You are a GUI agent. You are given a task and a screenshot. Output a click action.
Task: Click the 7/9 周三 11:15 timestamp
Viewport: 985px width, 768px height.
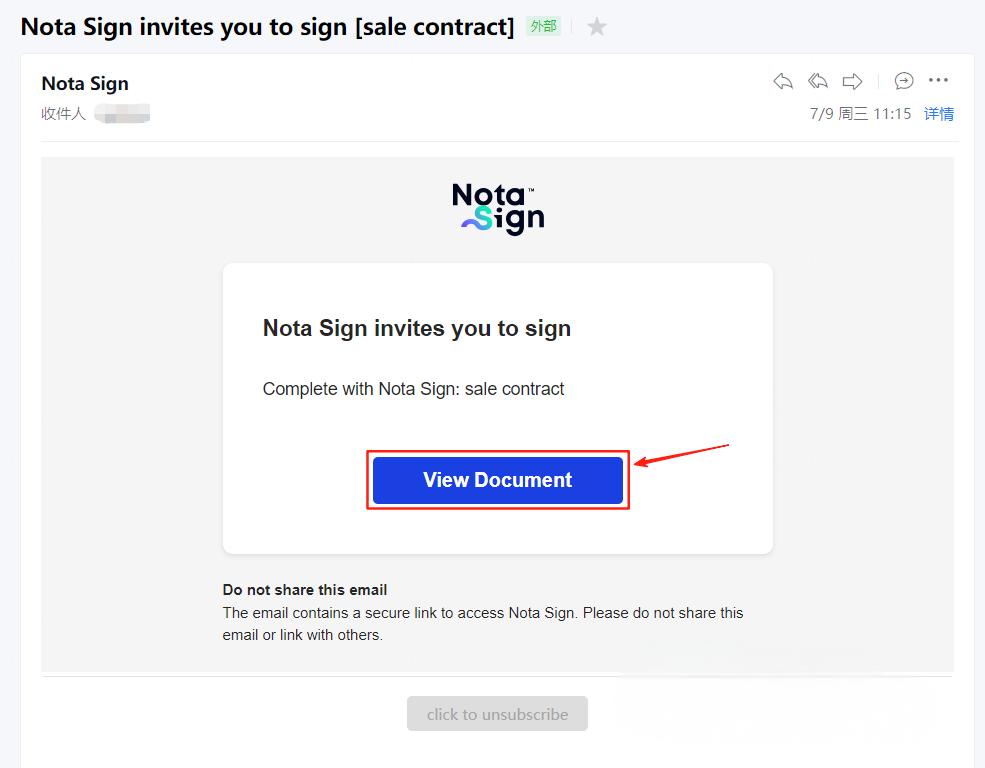[860, 114]
